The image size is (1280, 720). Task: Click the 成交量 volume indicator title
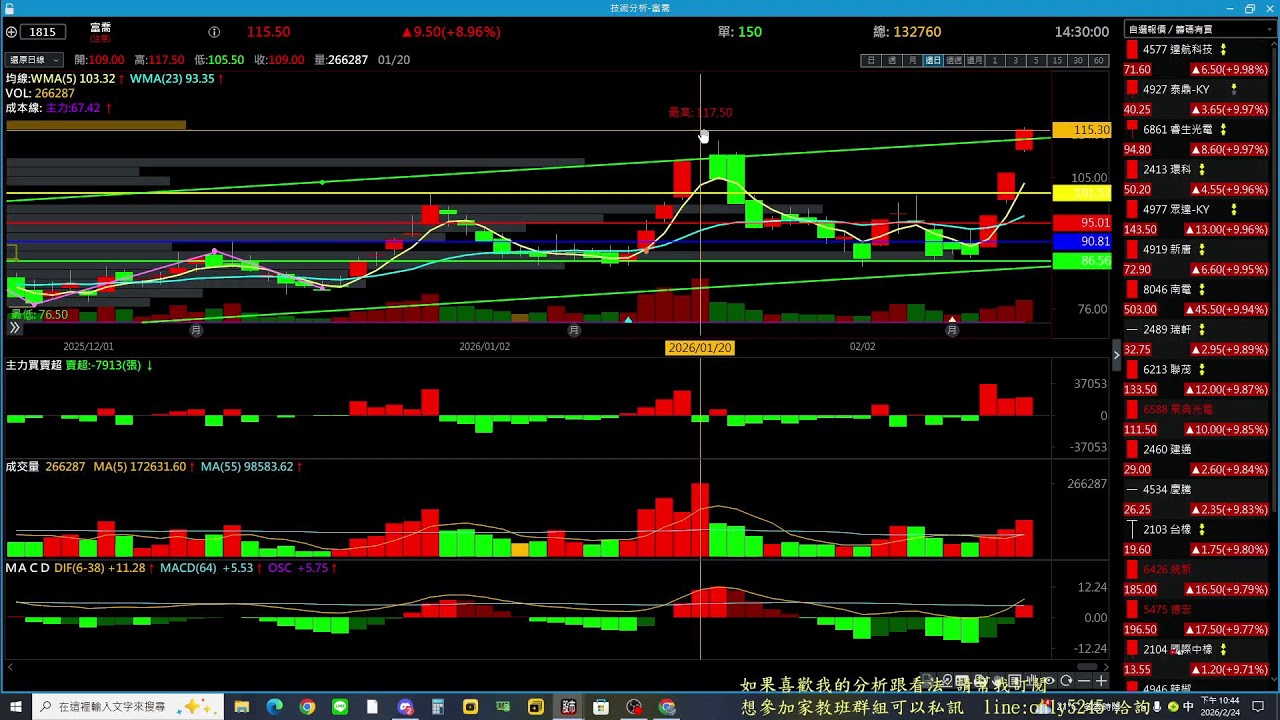pyautogui.click(x=22, y=466)
